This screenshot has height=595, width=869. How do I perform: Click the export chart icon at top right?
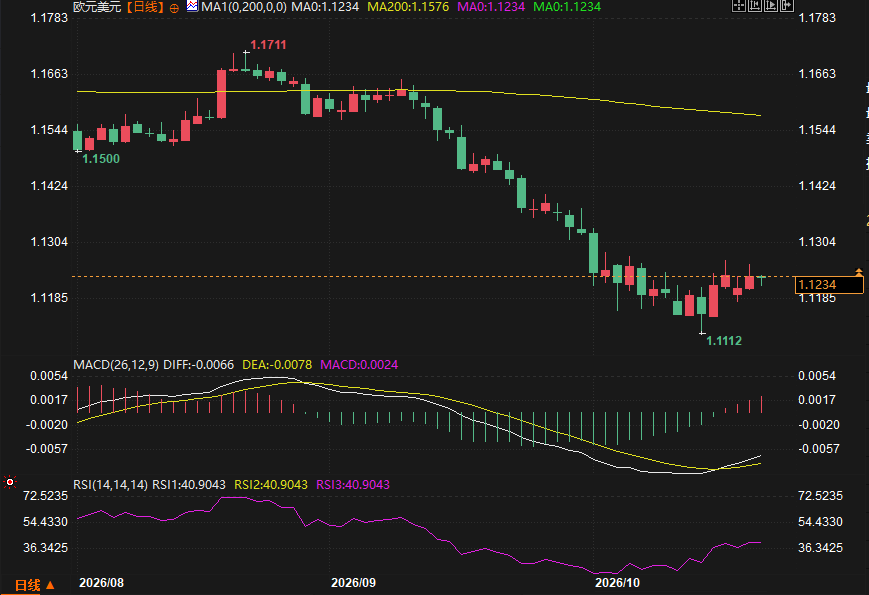787,6
